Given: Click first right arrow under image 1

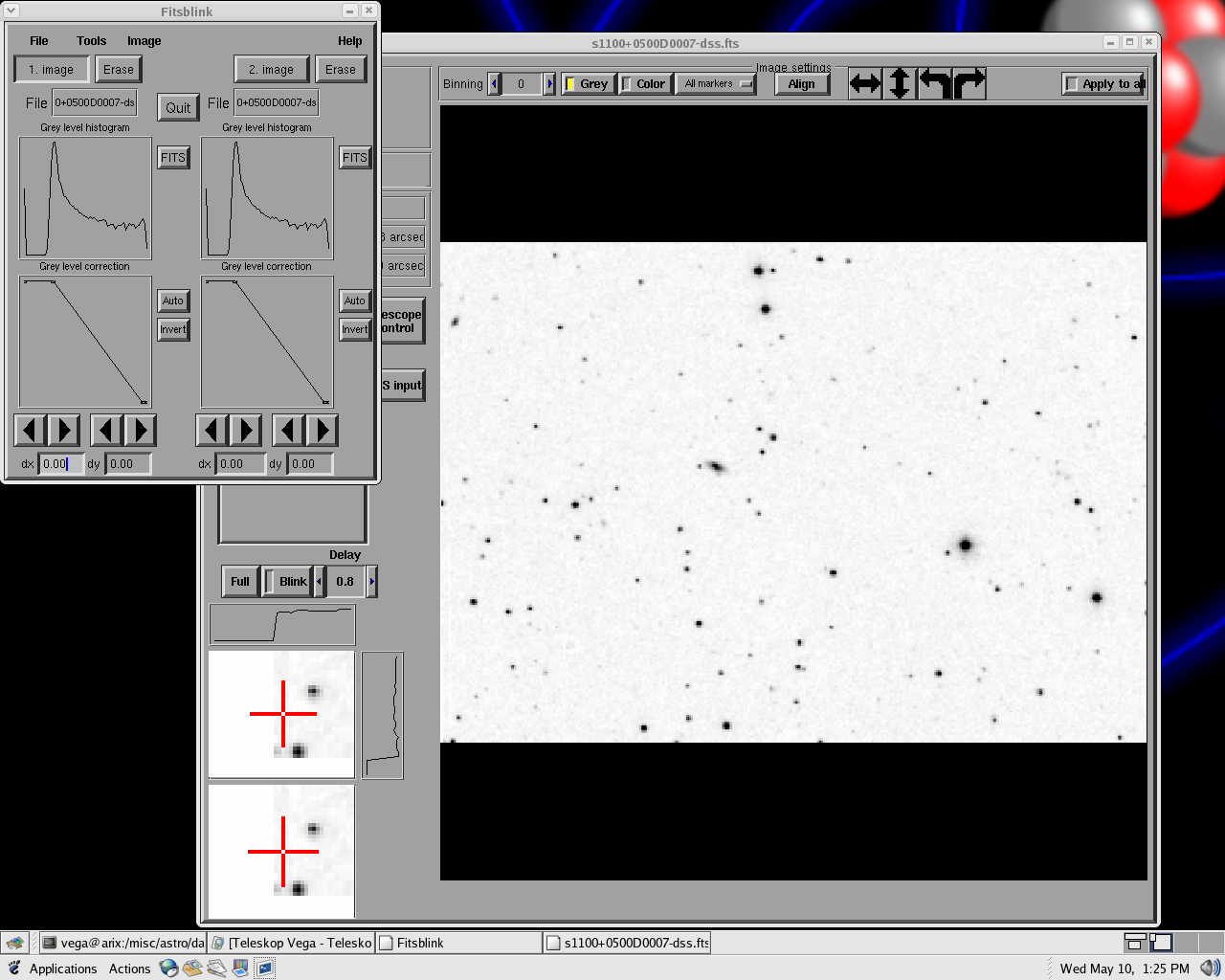Looking at the screenshot, I should tap(64, 431).
